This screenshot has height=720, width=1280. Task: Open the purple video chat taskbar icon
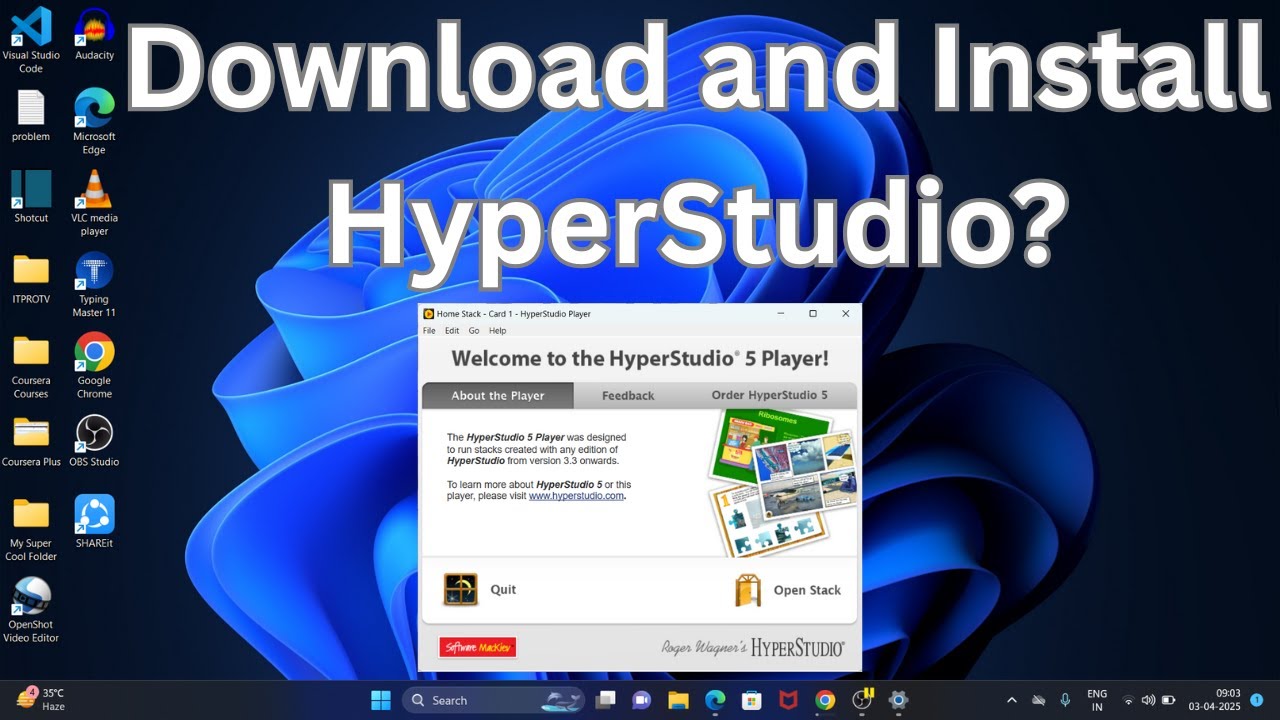642,700
